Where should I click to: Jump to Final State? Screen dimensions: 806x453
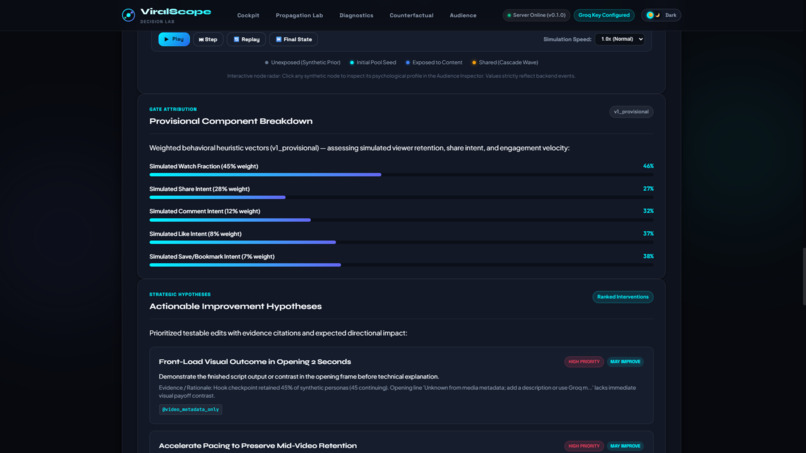pos(294,39)
